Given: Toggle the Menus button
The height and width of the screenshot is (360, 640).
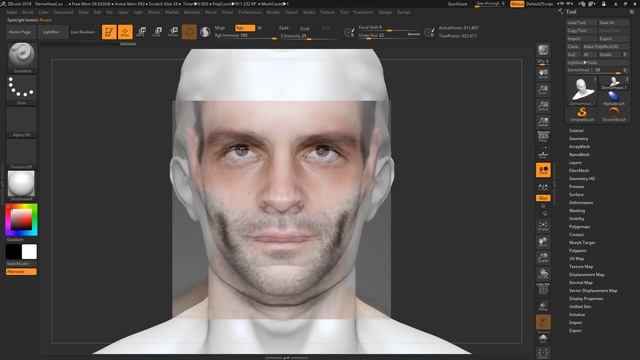Looking at the screenshot, I should (x=517, y=4).
